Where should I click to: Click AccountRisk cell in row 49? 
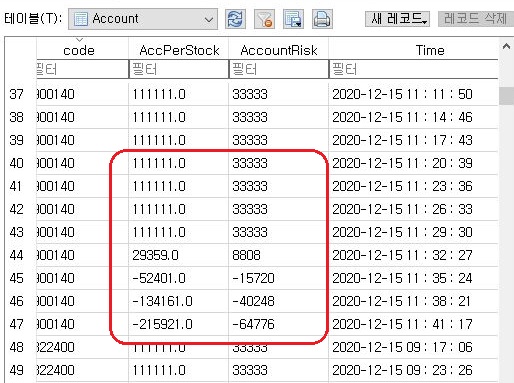point(279,370)
